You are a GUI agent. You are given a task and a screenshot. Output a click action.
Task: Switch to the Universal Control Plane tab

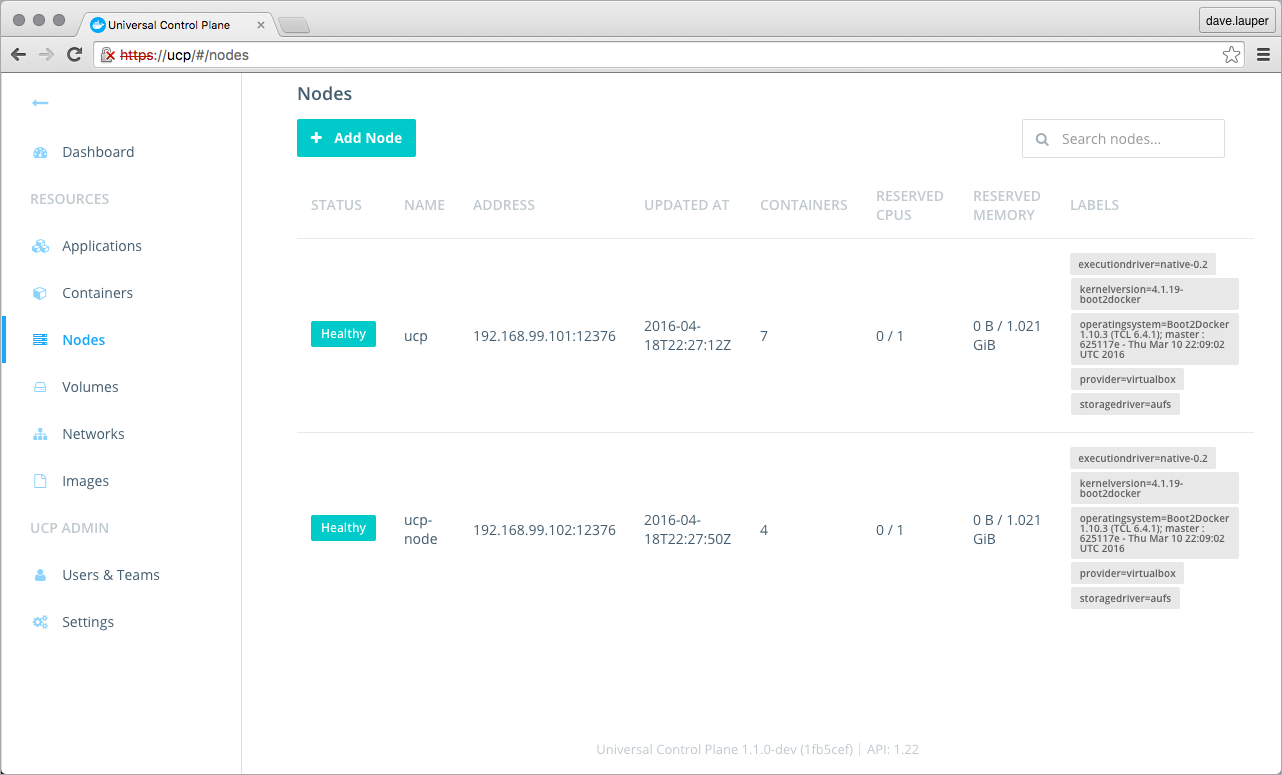point(168,24)
